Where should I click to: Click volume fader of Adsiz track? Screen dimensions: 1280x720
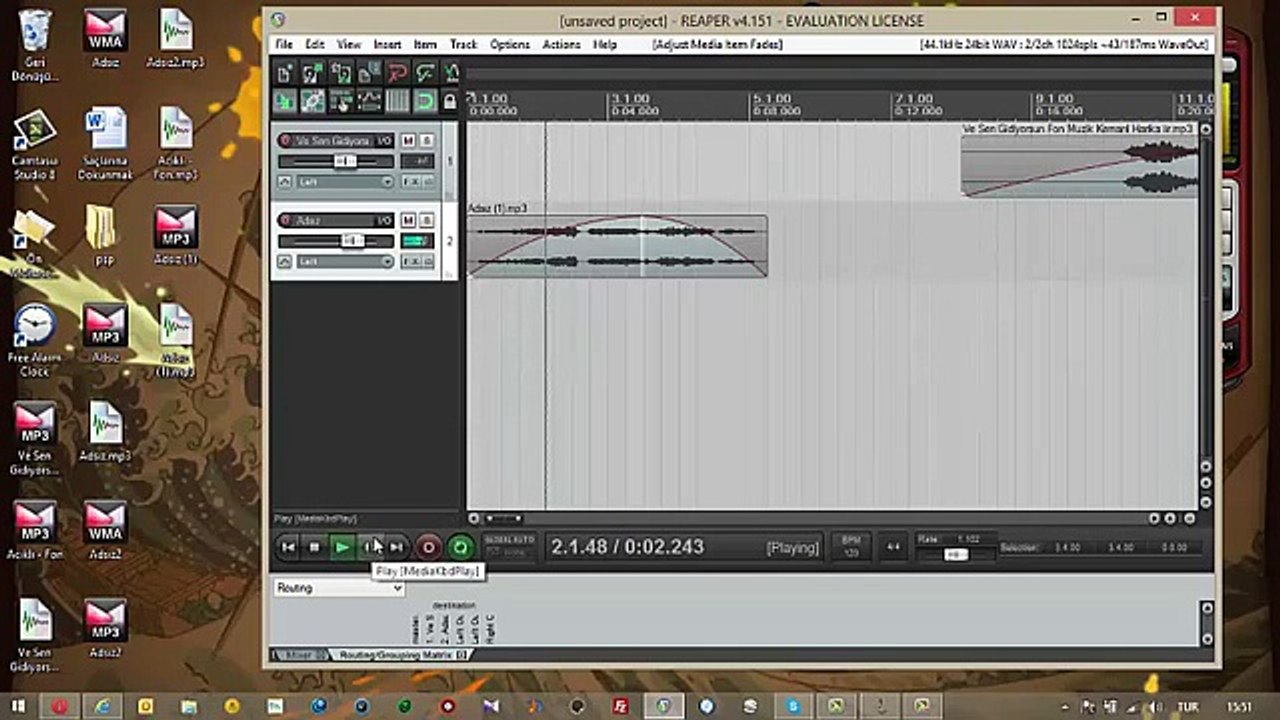coord(352,240)
